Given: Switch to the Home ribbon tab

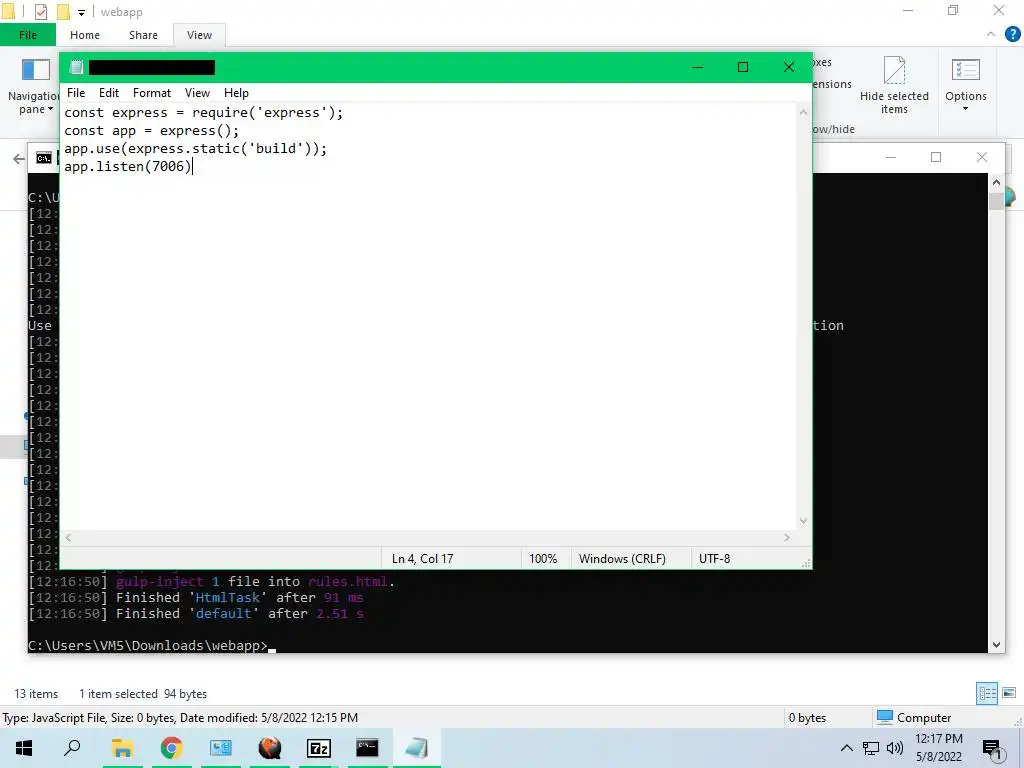Looking at the screenshot, I should click(x=85, y=35).
